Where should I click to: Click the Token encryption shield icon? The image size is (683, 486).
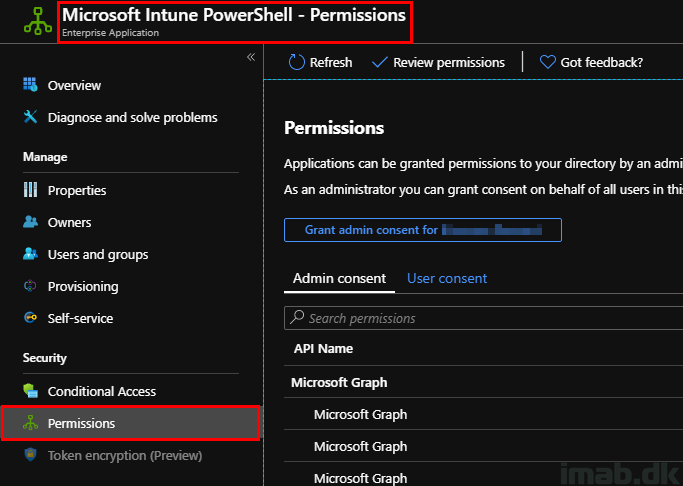click(30, 455)
